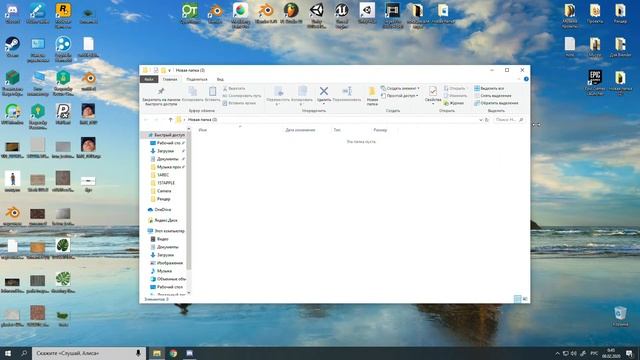Click the Back navigation arrow
Screen dimensions: 640x360
[146, 120]
